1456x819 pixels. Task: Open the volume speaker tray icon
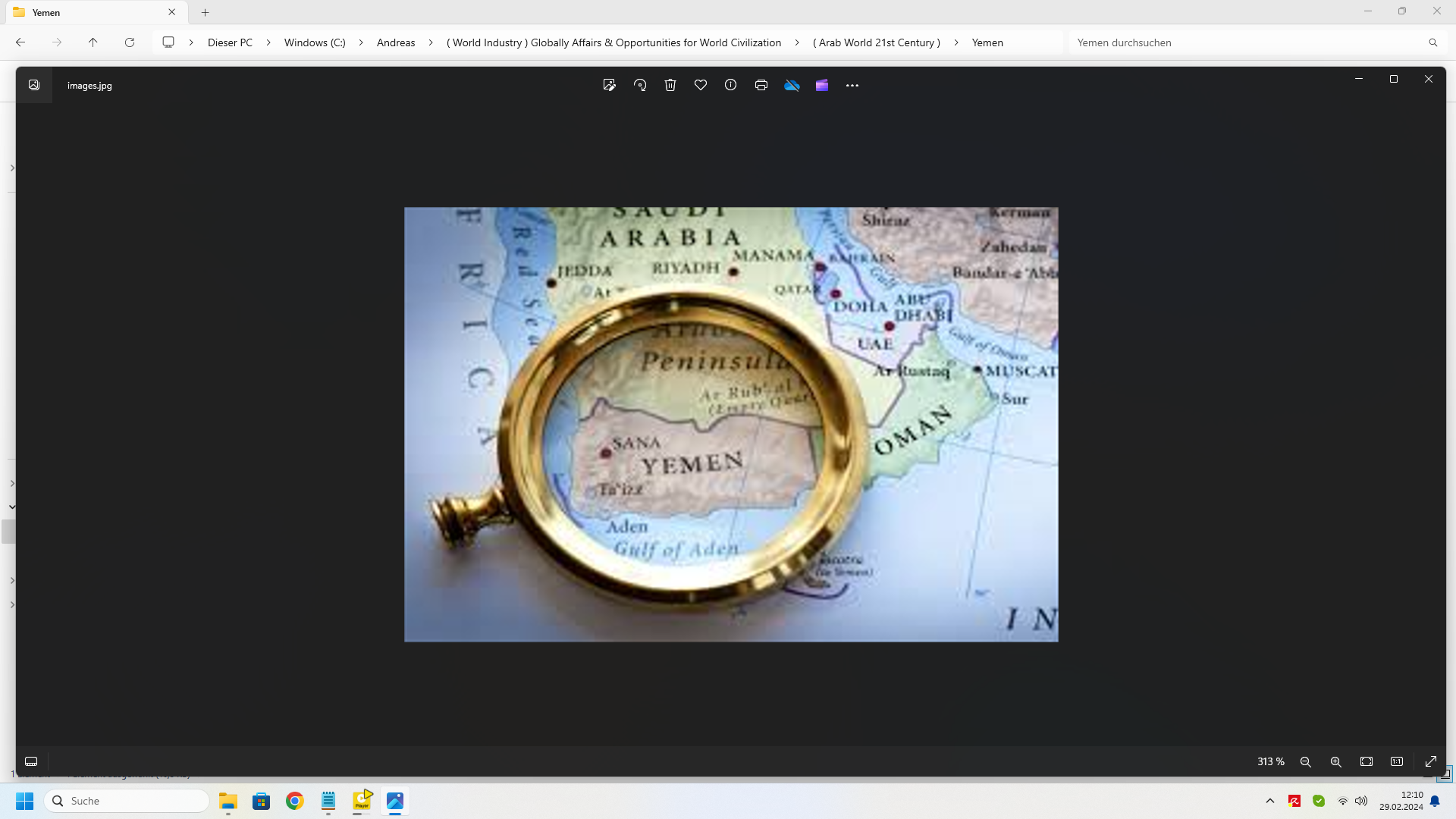(1361, 801)
